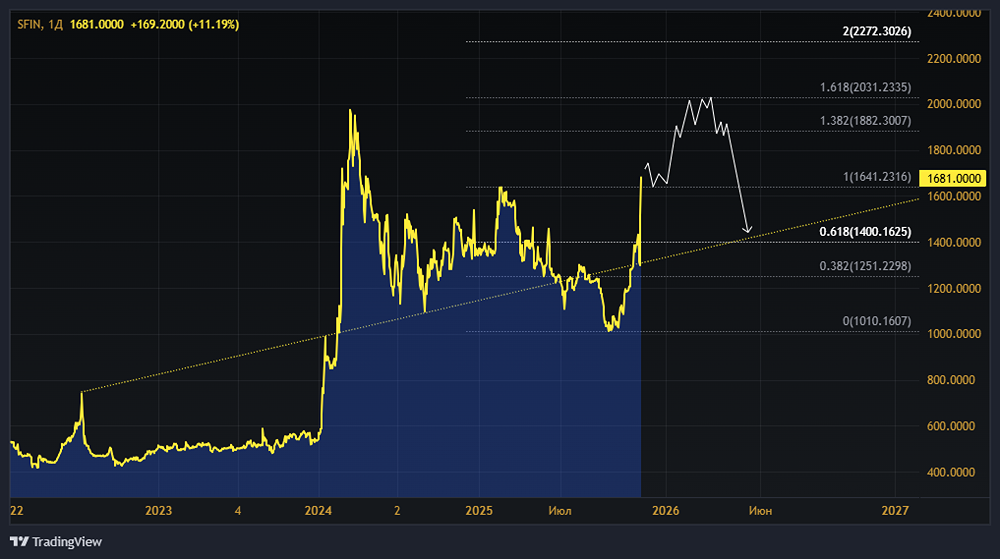Click Fibonacci level 0.618(1400.1625) label
1000x559 pixels.
[x=865, y=232]
